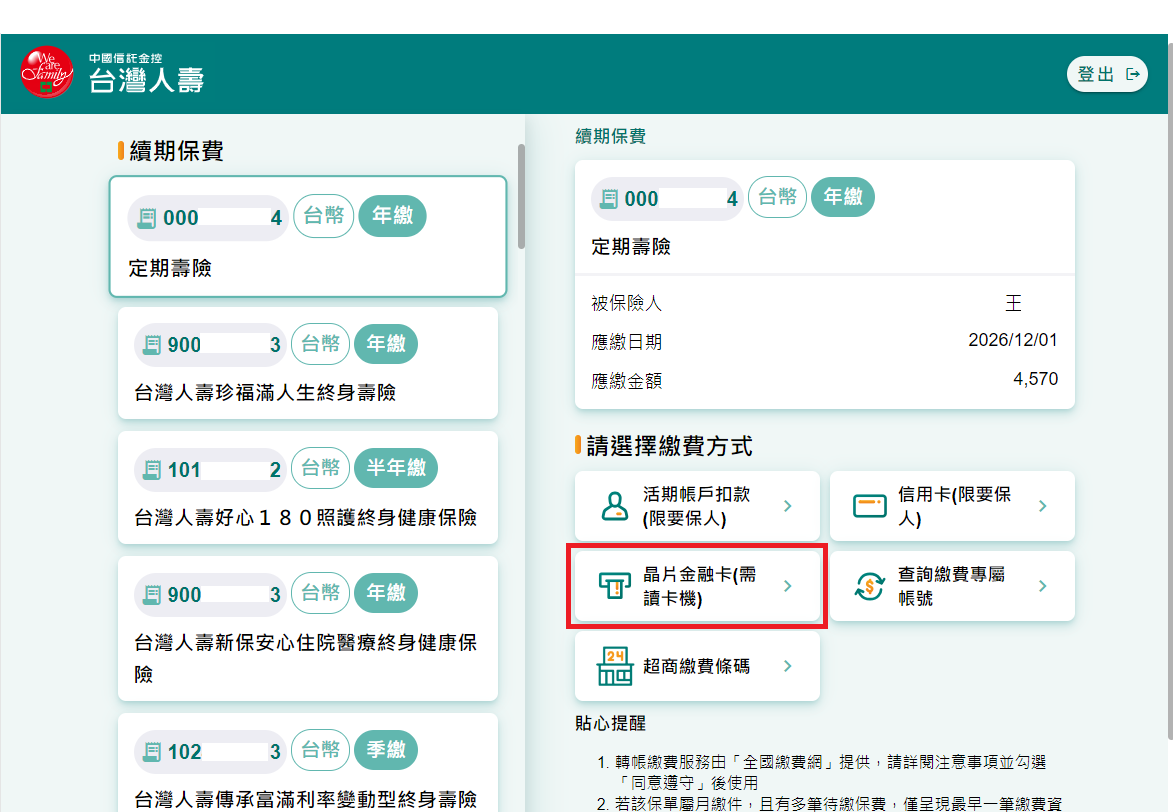Click the due date 2026/12/01
1173x812 pixels.
click(1013, 341)
